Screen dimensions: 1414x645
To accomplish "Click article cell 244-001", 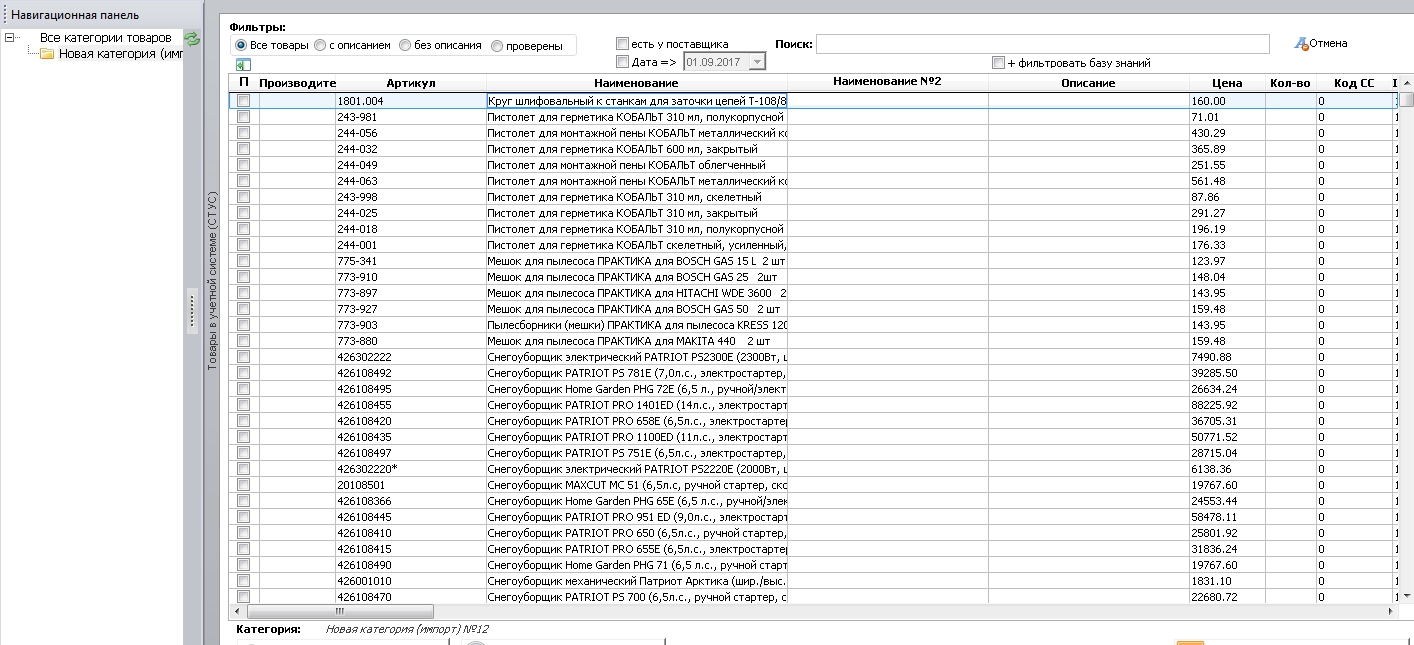I will click(x=411, y=245).
